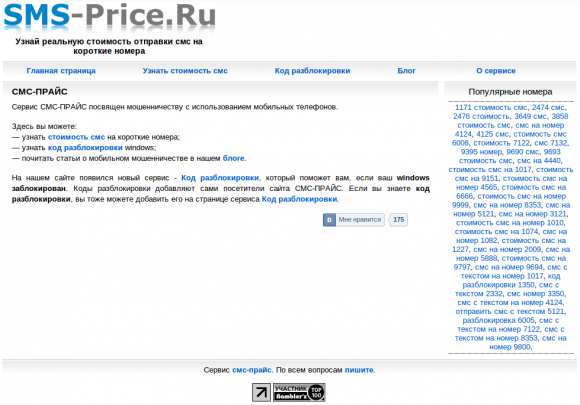Click the '1171 стоимость смс' popular number link
This screenshot has width=580, height=405.
pyautogui.click(x=491, y=108)
